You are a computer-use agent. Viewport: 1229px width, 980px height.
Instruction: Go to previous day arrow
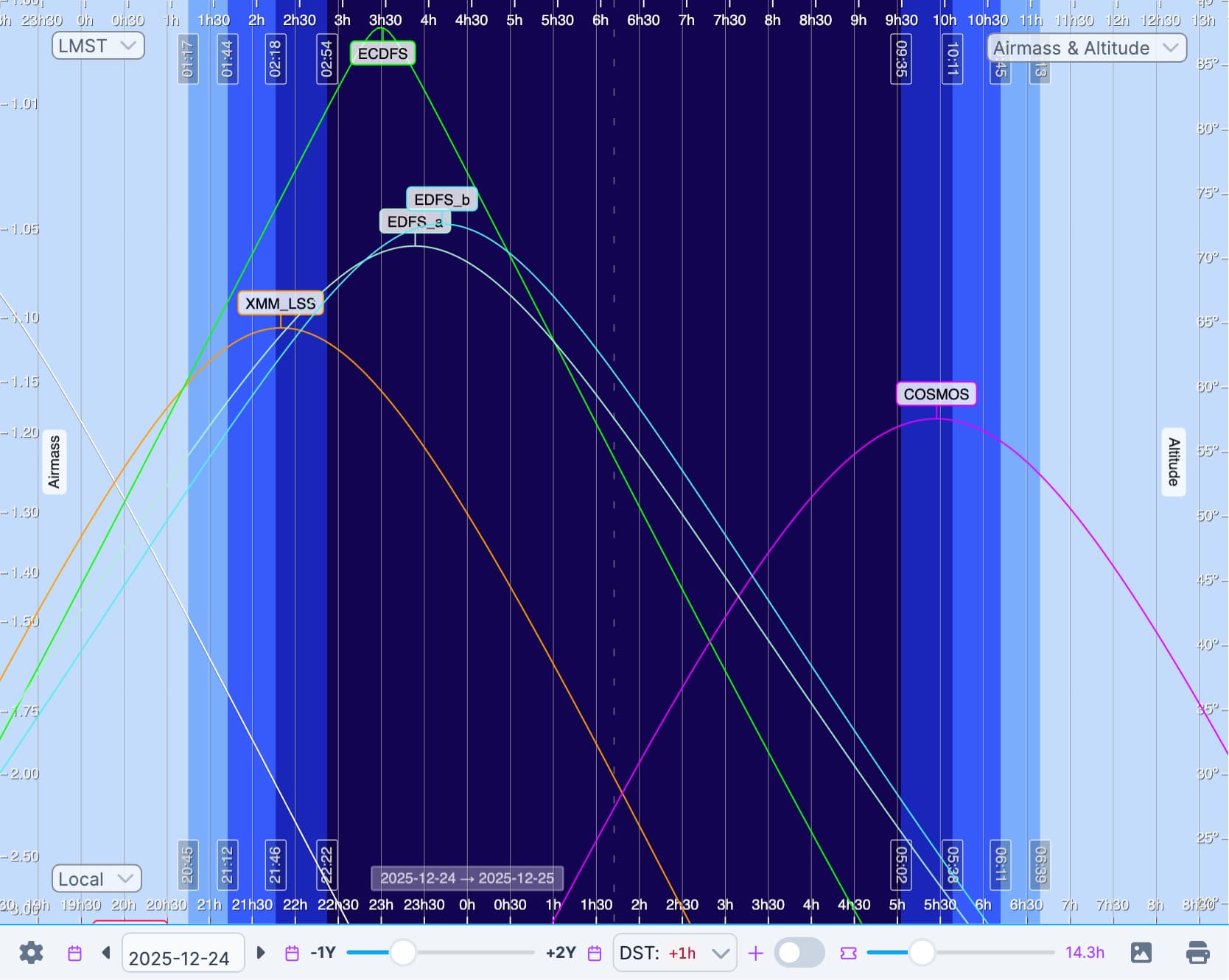106,953
